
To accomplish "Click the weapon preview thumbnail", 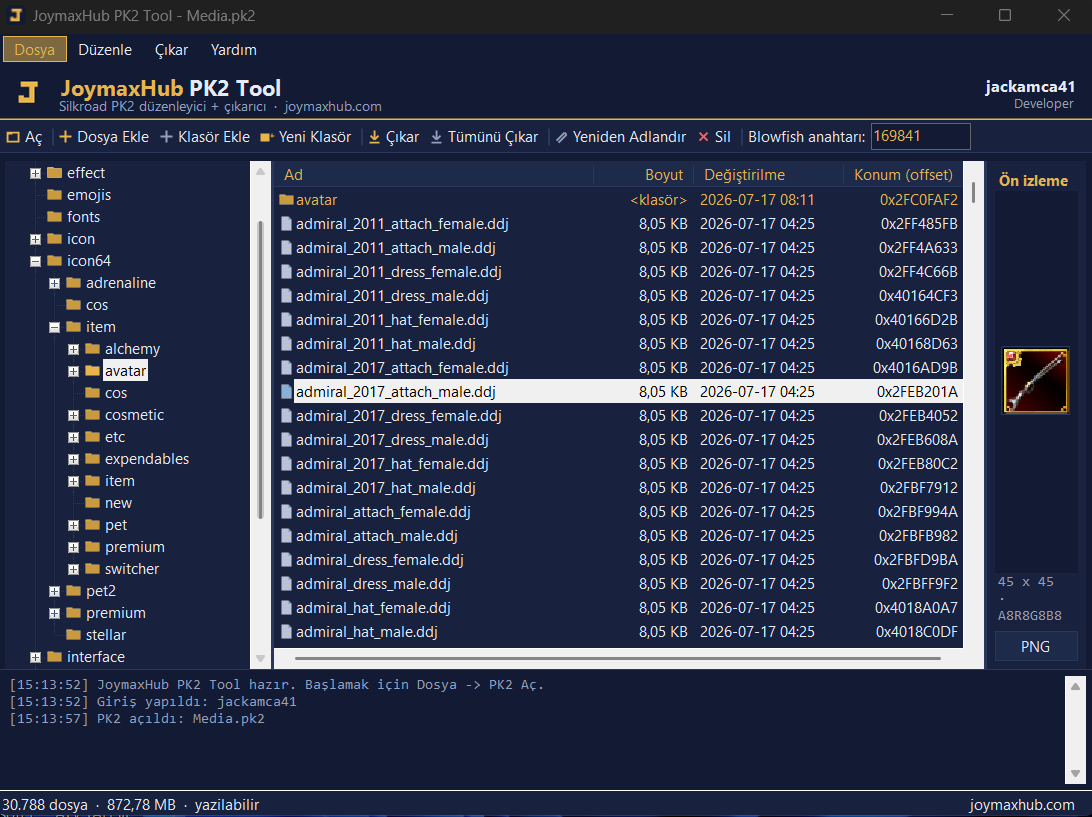I will click(x=1035, y=381).
